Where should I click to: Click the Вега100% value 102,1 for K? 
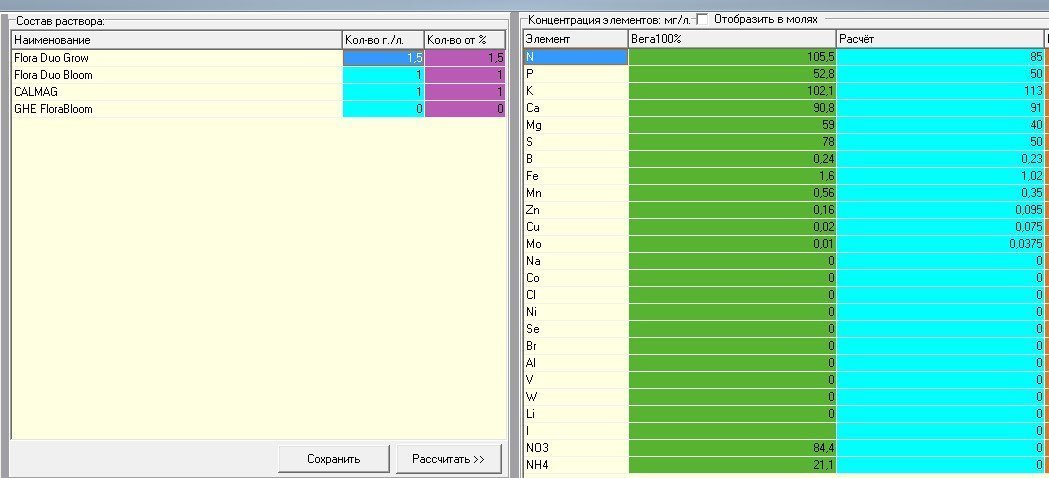click(732, 90)
